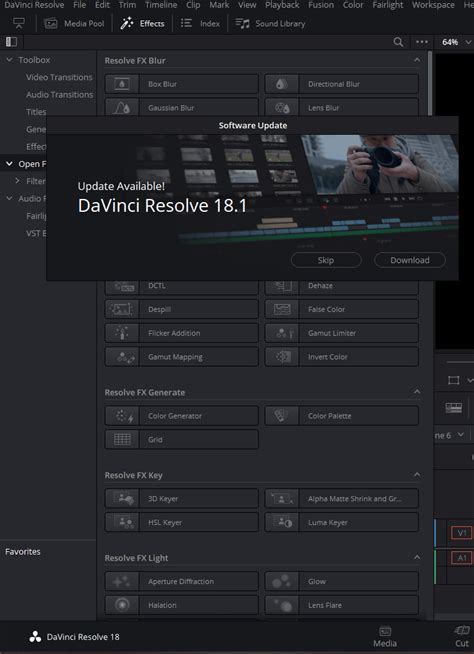
Task: Skip the software update
Action: click(326, 260)
